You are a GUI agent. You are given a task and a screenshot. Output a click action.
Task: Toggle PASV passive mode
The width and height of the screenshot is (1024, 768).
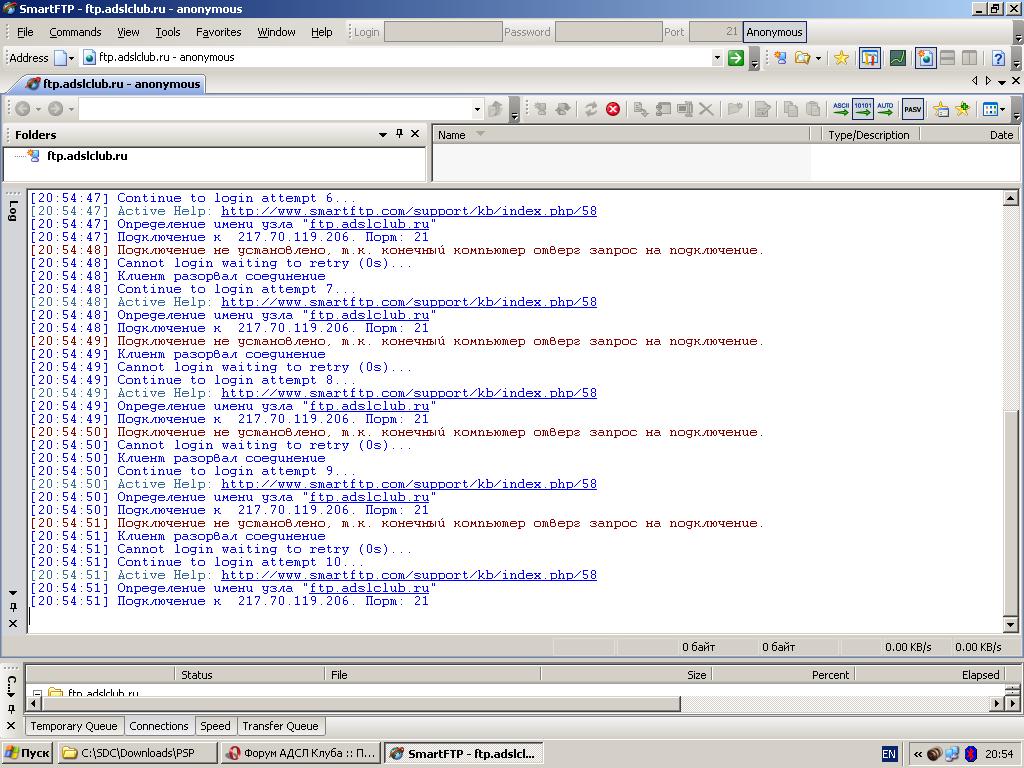(912, 109)
